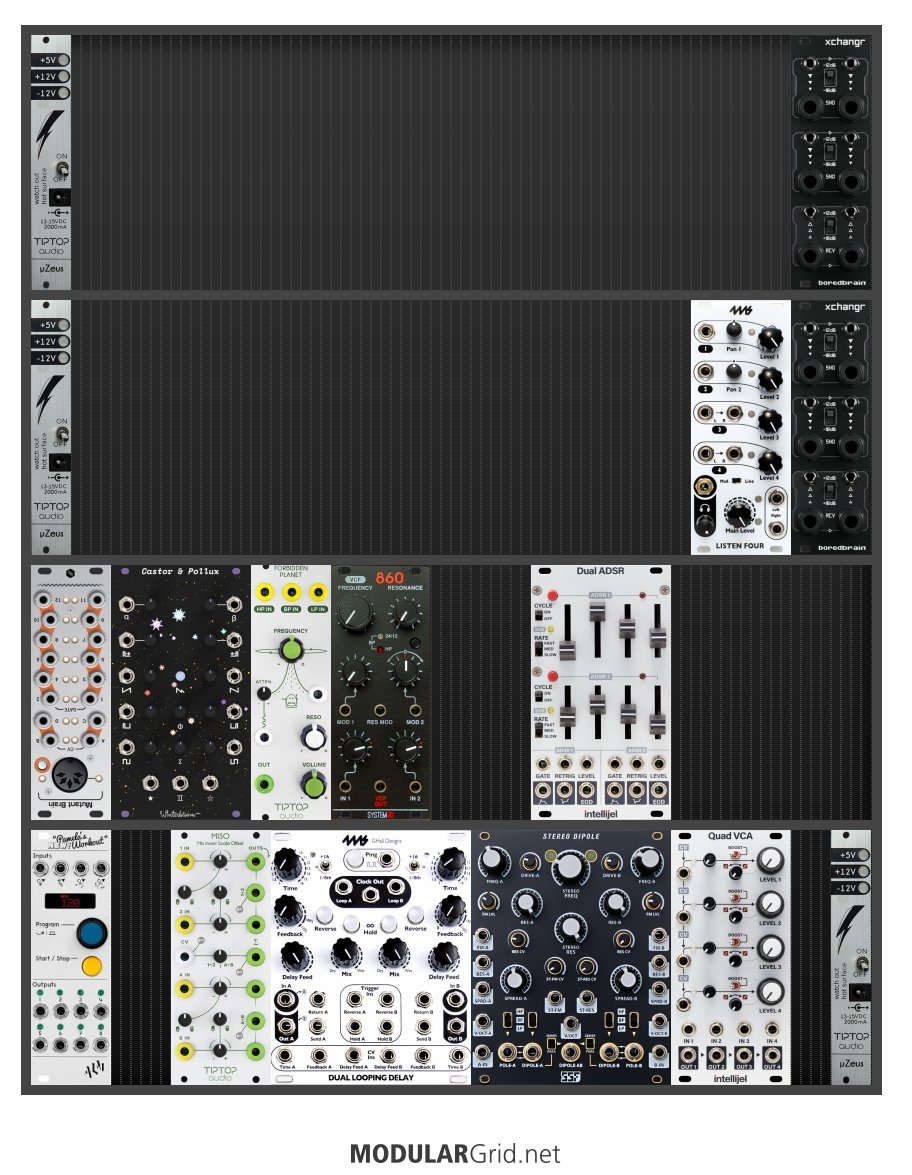Click the ADSR 1 release slider
The height and width of the screenshot is (1175, 912).
657,638
